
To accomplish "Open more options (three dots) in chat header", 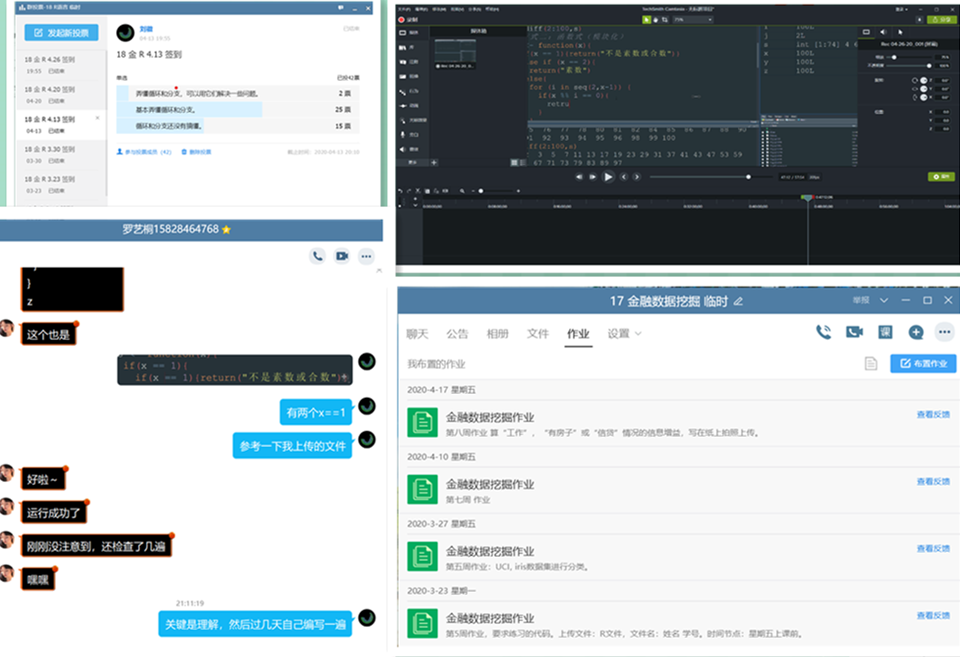I will [x=366, y=256].
